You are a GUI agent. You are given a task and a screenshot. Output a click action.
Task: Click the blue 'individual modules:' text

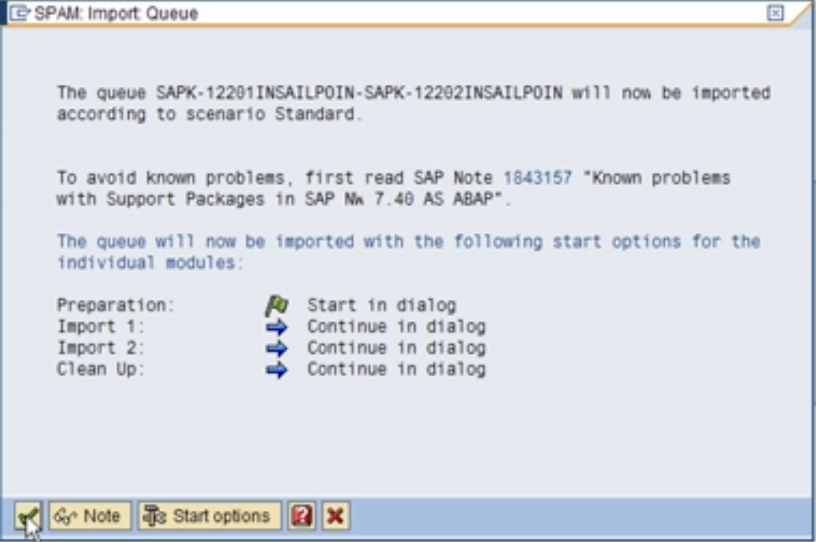point(150,262)
